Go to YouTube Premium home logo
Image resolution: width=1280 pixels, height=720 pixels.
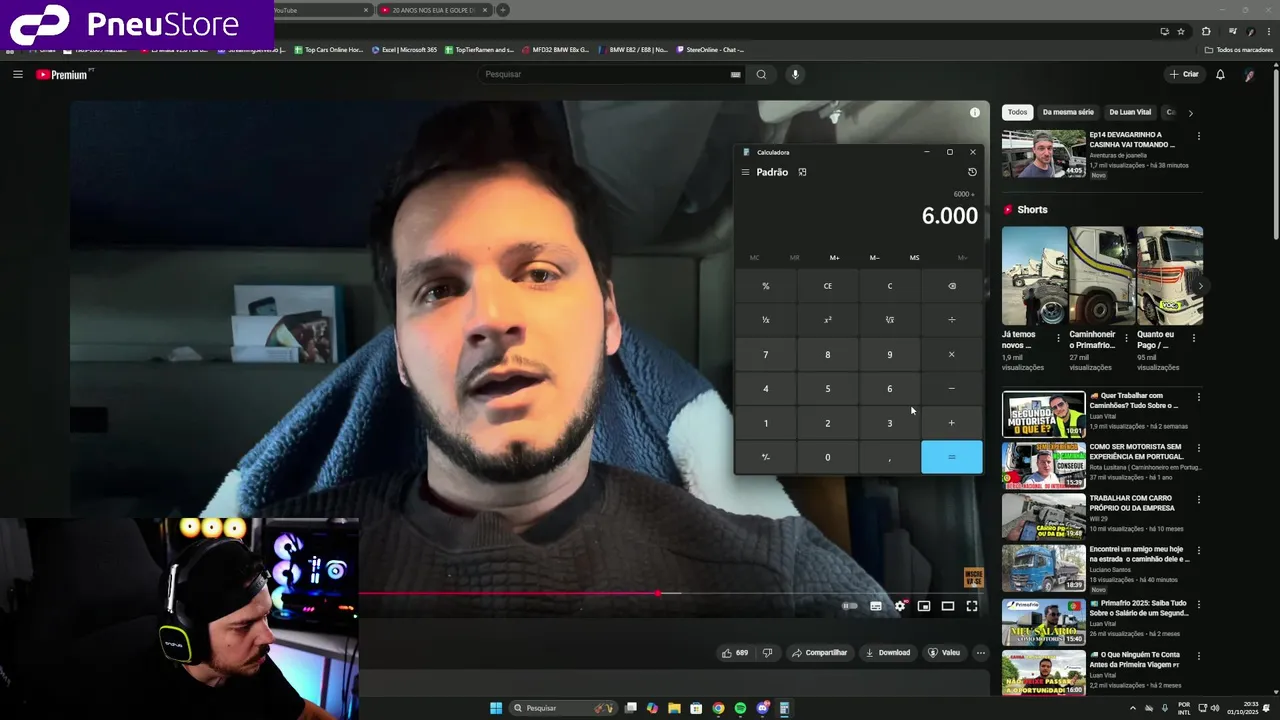[x=64, y=74]
